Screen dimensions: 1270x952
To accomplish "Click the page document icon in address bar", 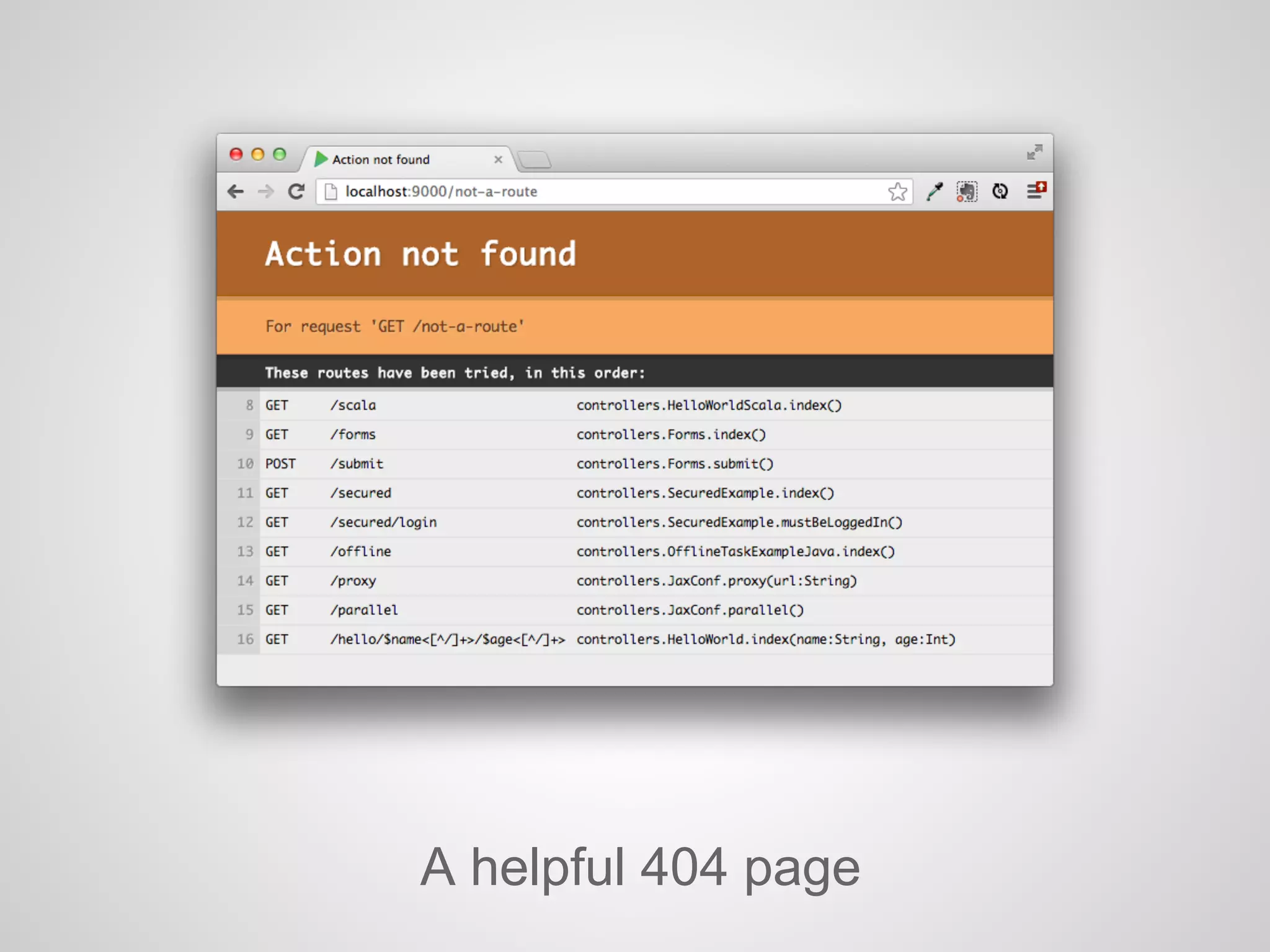I will [331, 192].
